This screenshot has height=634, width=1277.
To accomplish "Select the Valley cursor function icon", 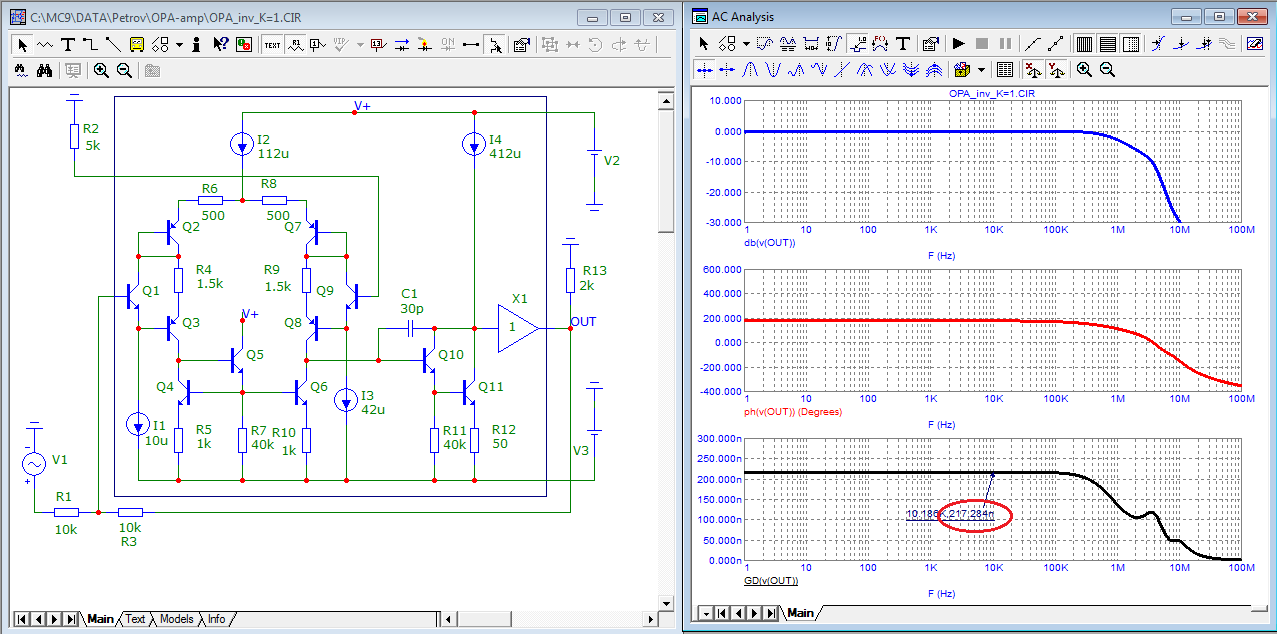I will coord(774,70).
